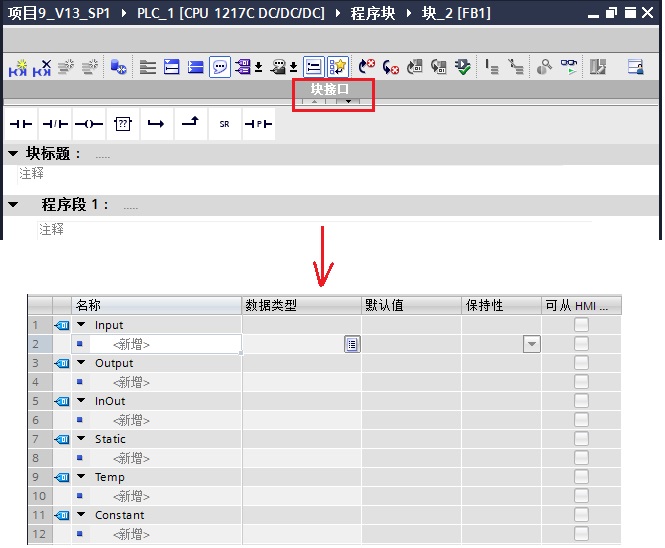Close the branch with the upward arrow
The height and width of the screenshot is (548, 665).
[x=190, y=123]
